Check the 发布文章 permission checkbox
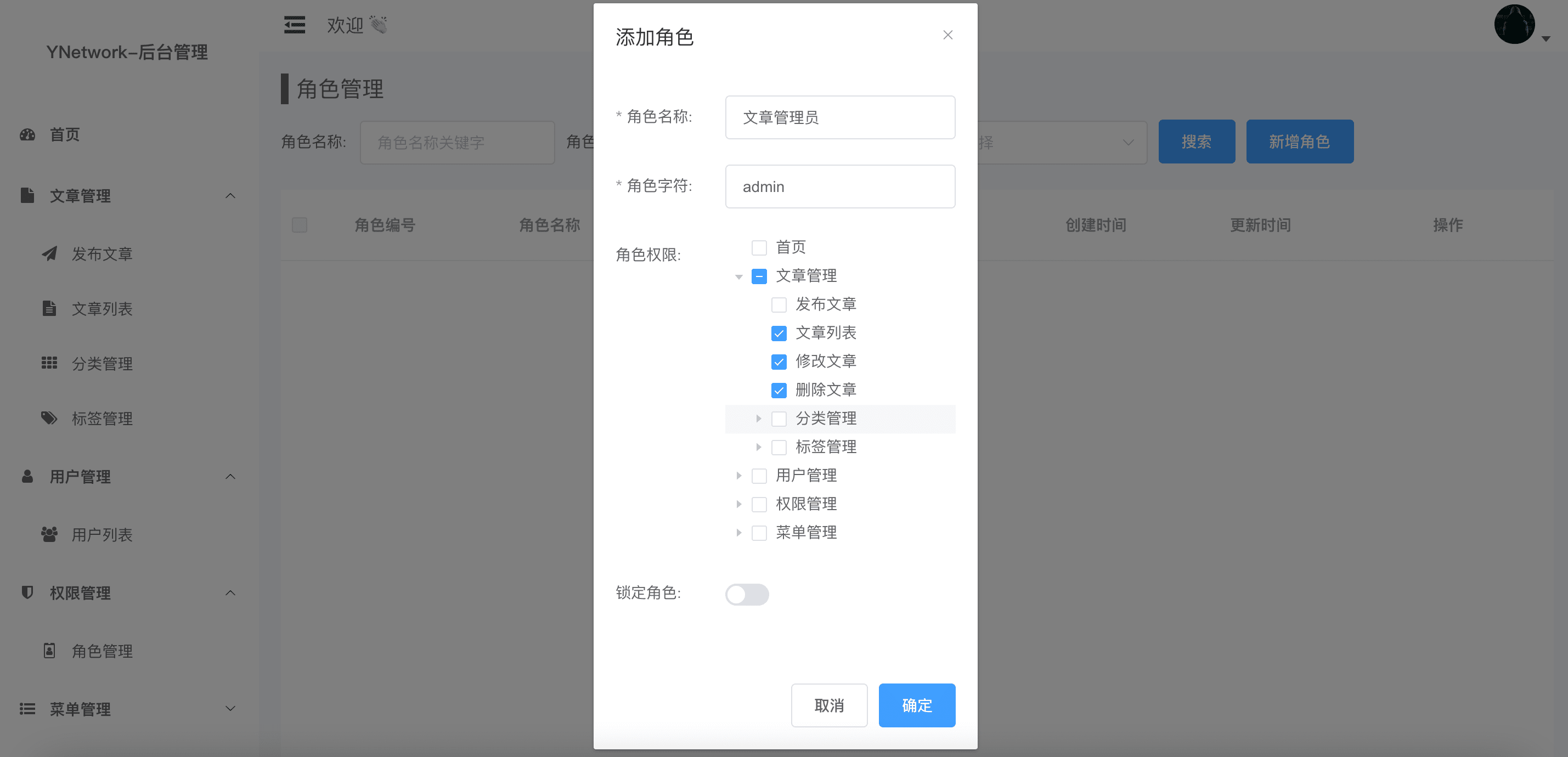This screenshot has width=1568, height=757. [x=779, y=304]
